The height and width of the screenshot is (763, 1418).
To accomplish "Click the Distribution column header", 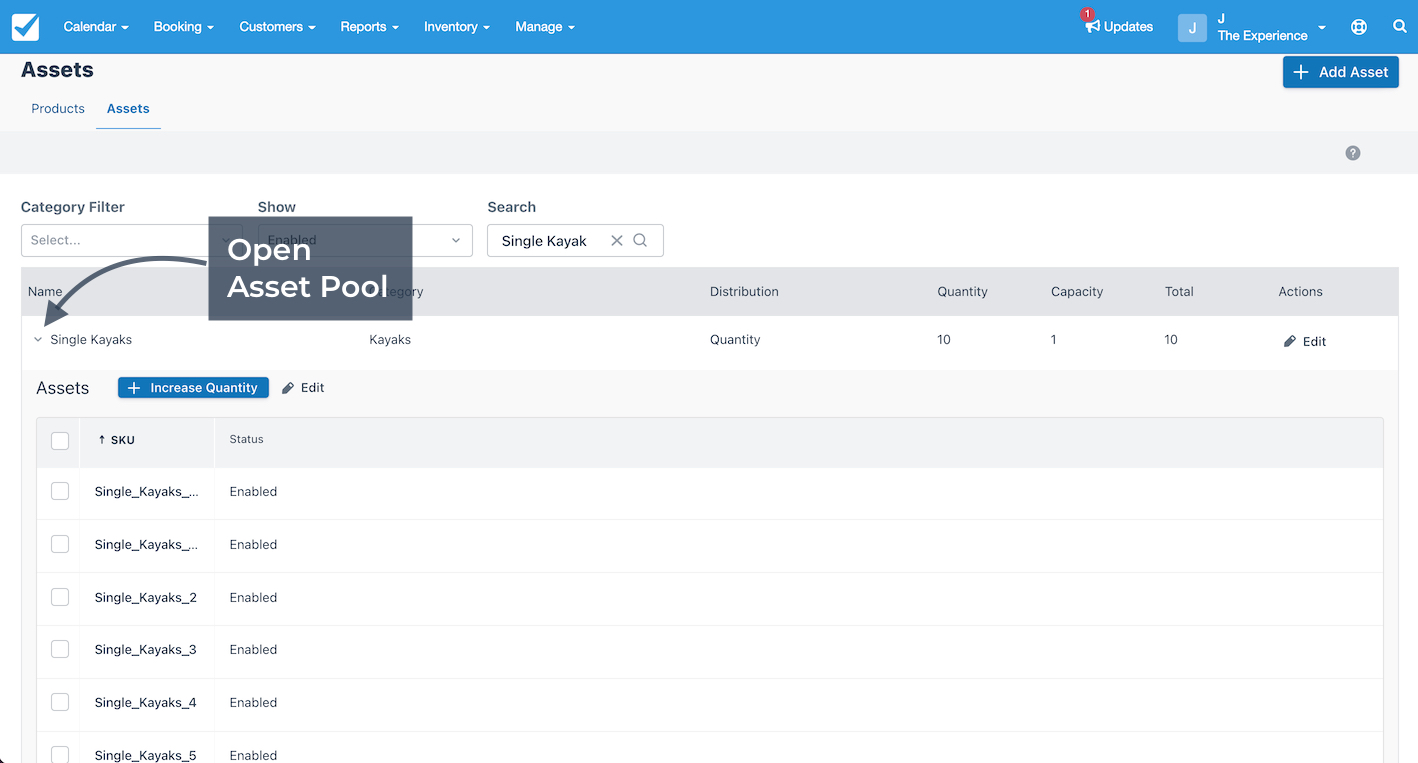I will coord(744,292).
